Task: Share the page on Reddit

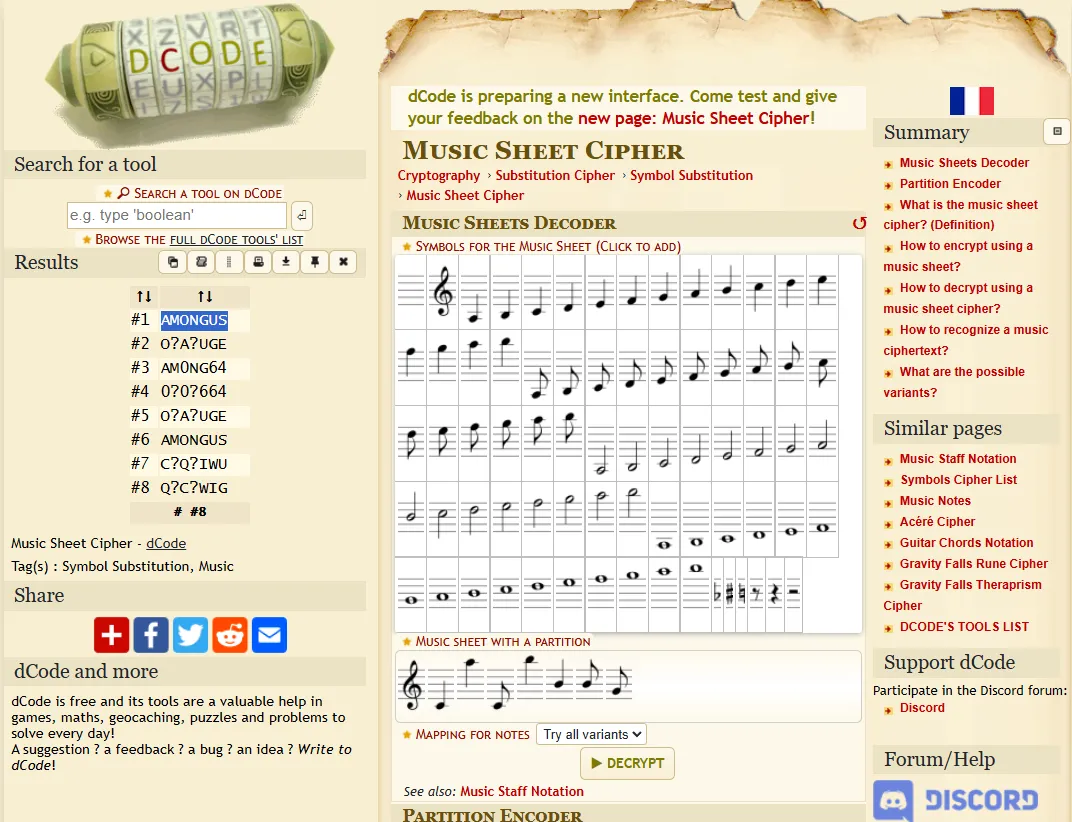Action: coord(230,635)
